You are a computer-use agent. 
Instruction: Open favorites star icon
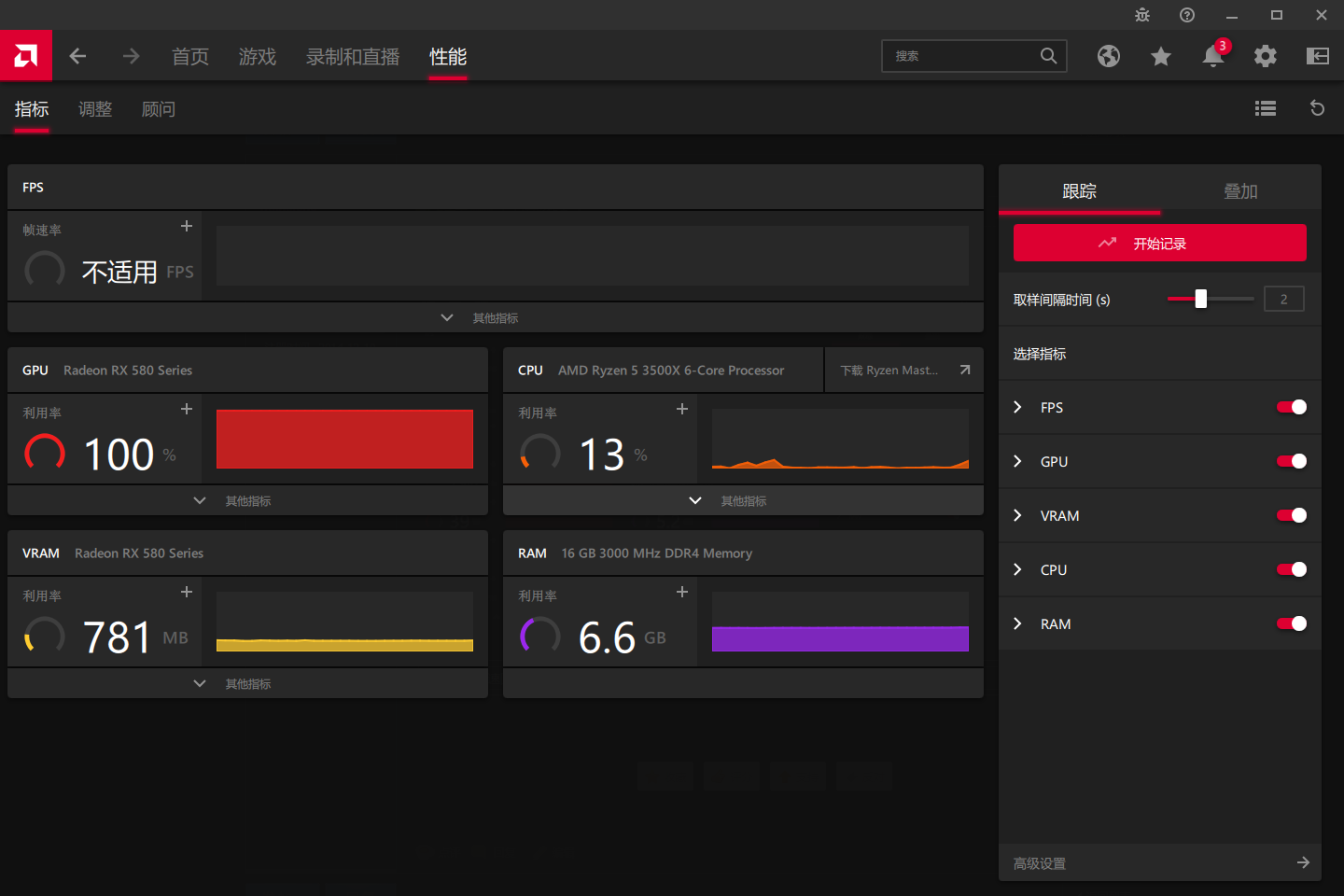1161,56
